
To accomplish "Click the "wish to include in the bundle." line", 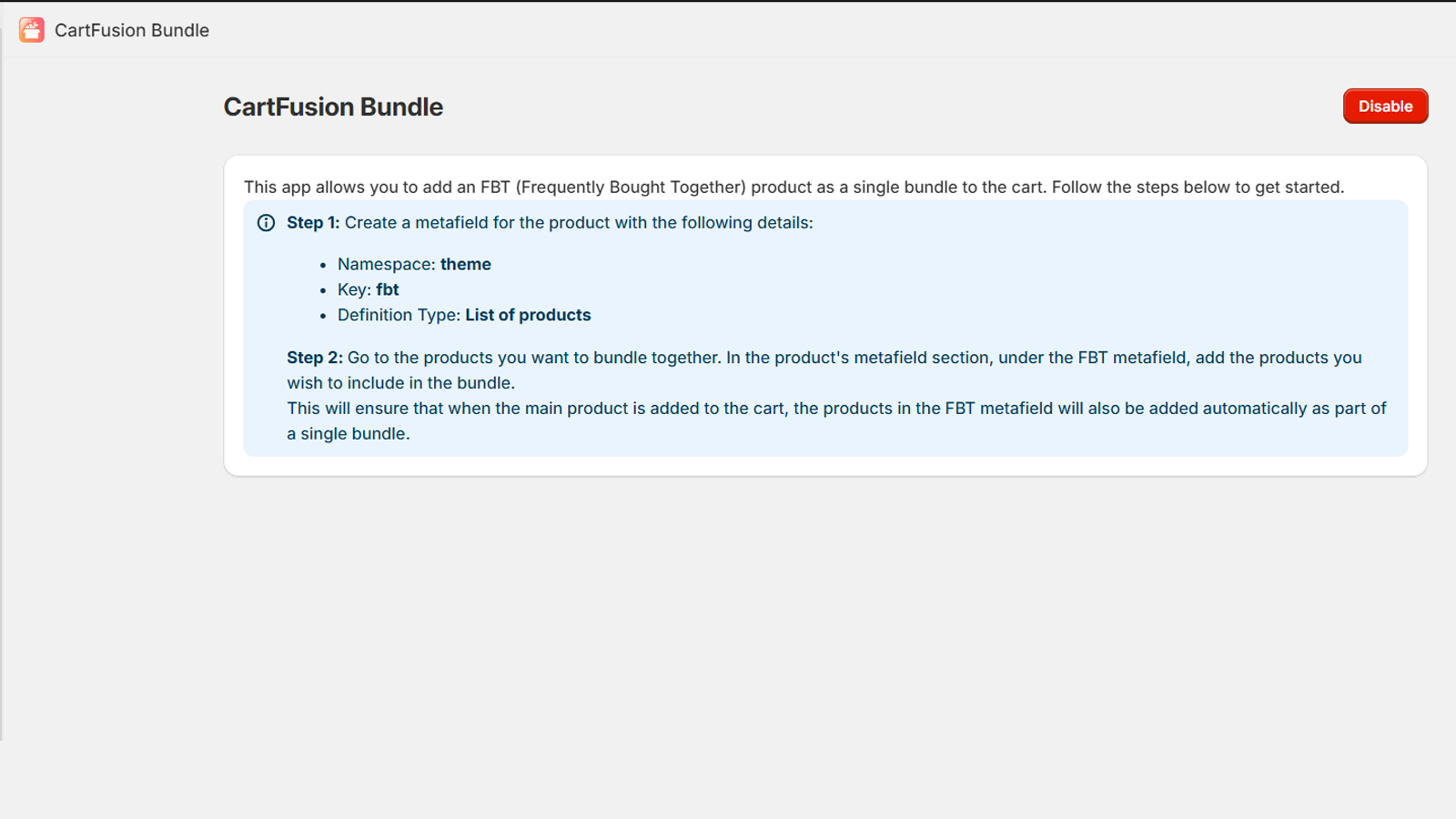I will [401, 383].
